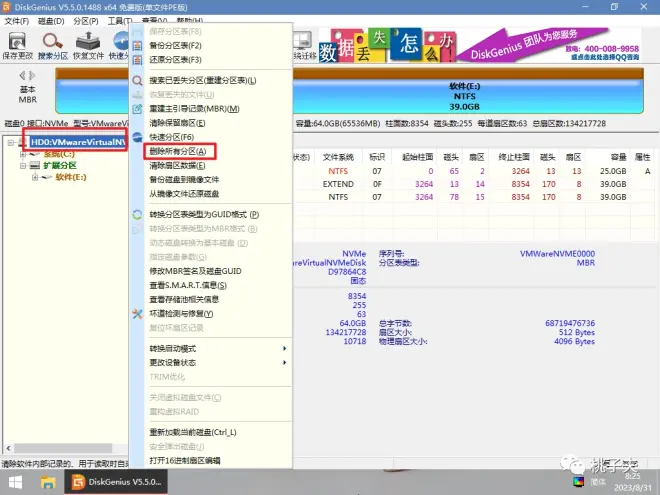
Task: Select 查看S.M.A.R.T.信息(S) entry
Action: 188,285
